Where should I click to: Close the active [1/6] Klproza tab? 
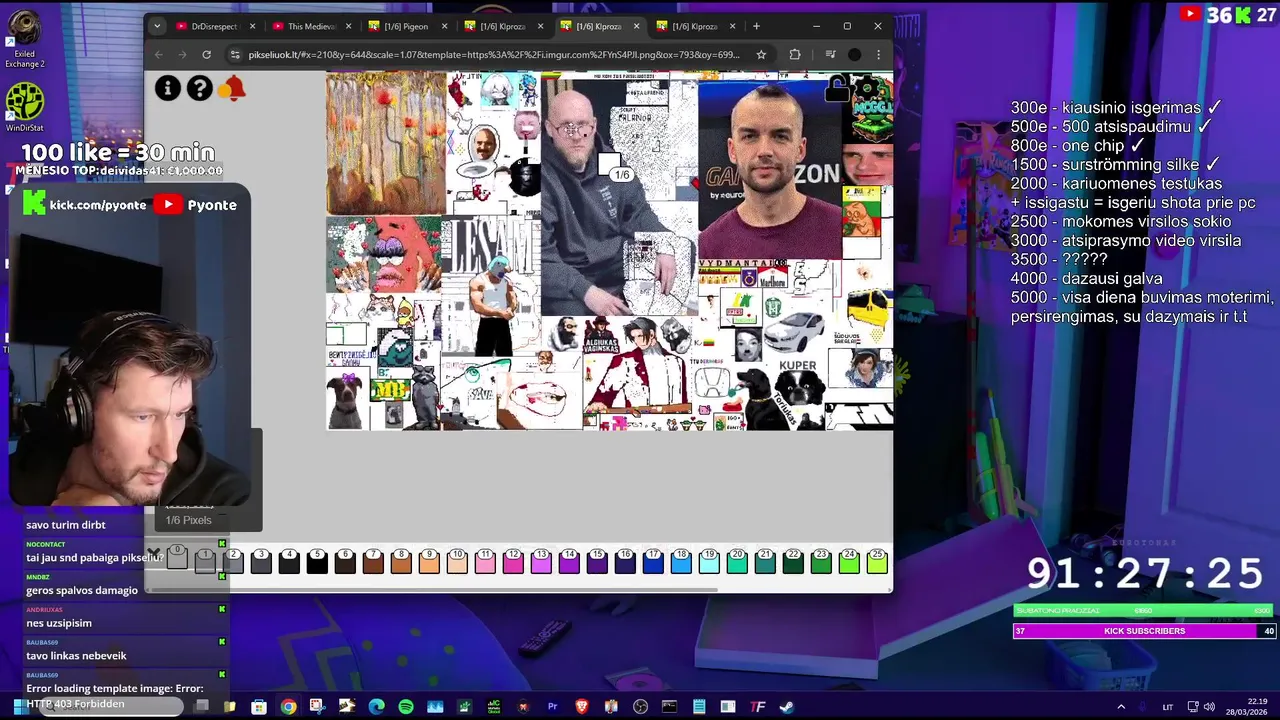tap(636, 26)
